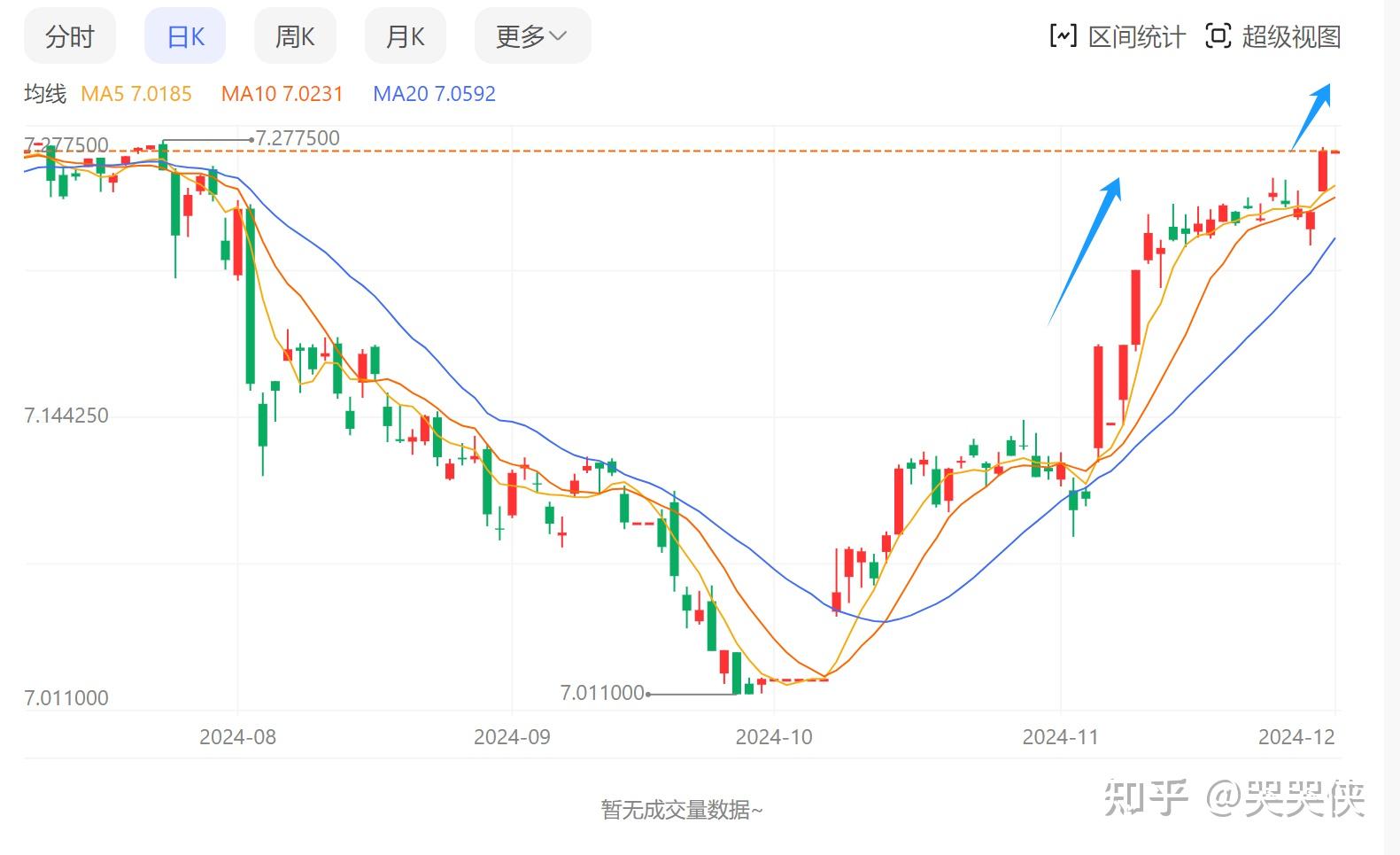The image size is (1400, 855).
Task: Click the 7.277500 high price annotation
Action: (298, 138)
